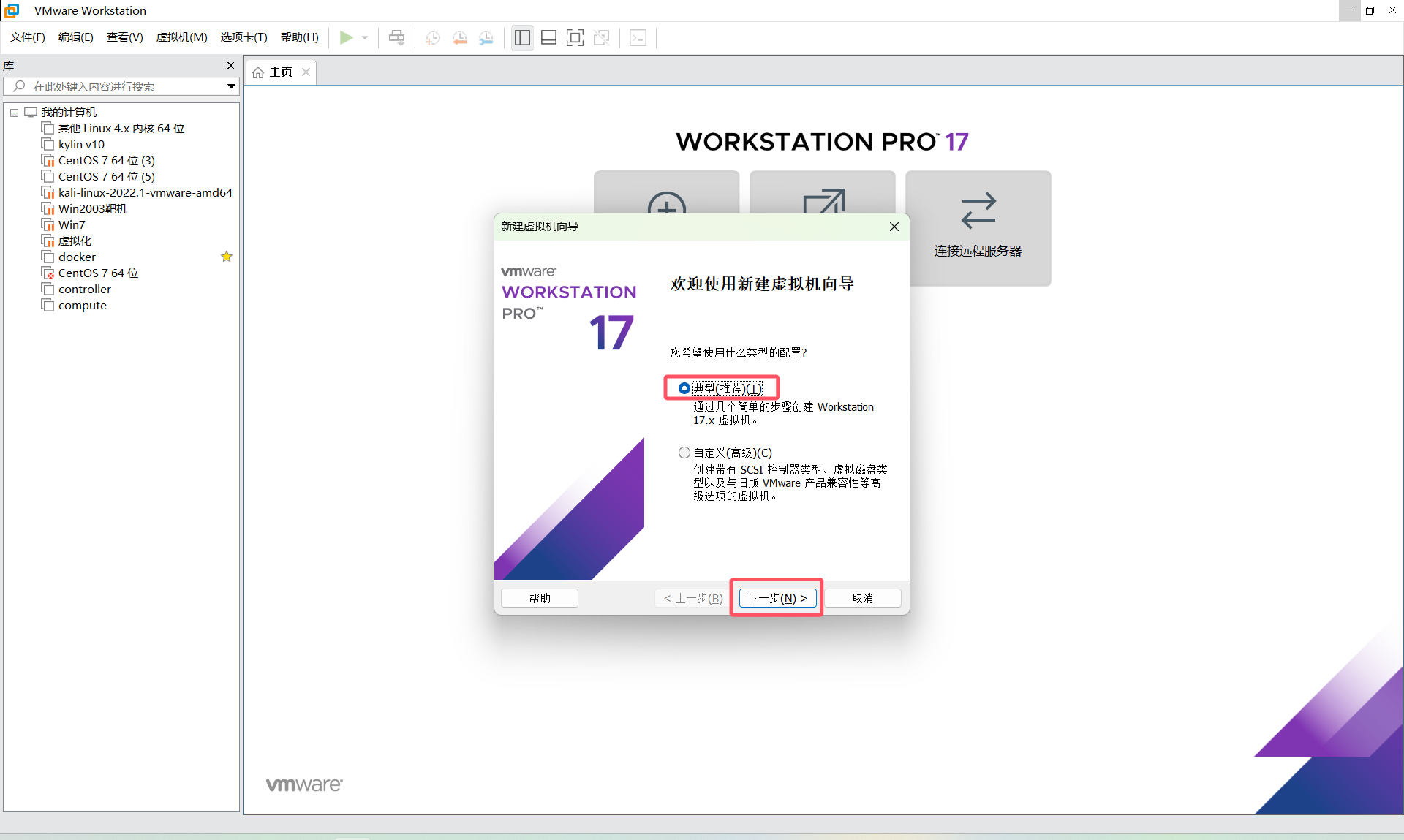1404x840 pixels.
Task: Click the revert to snapshot icon
Action: [459, 38]
